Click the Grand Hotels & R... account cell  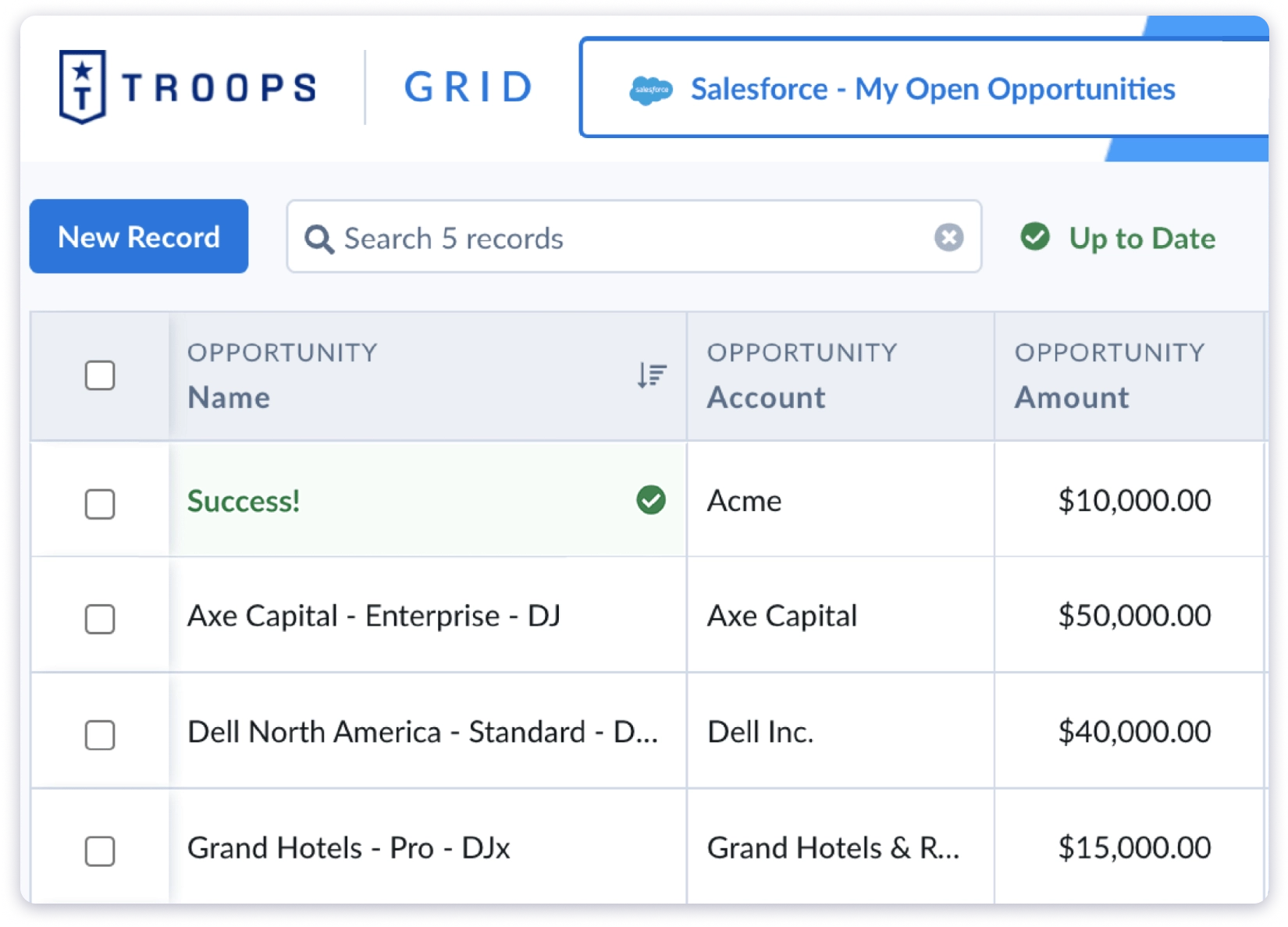[841, 847]
